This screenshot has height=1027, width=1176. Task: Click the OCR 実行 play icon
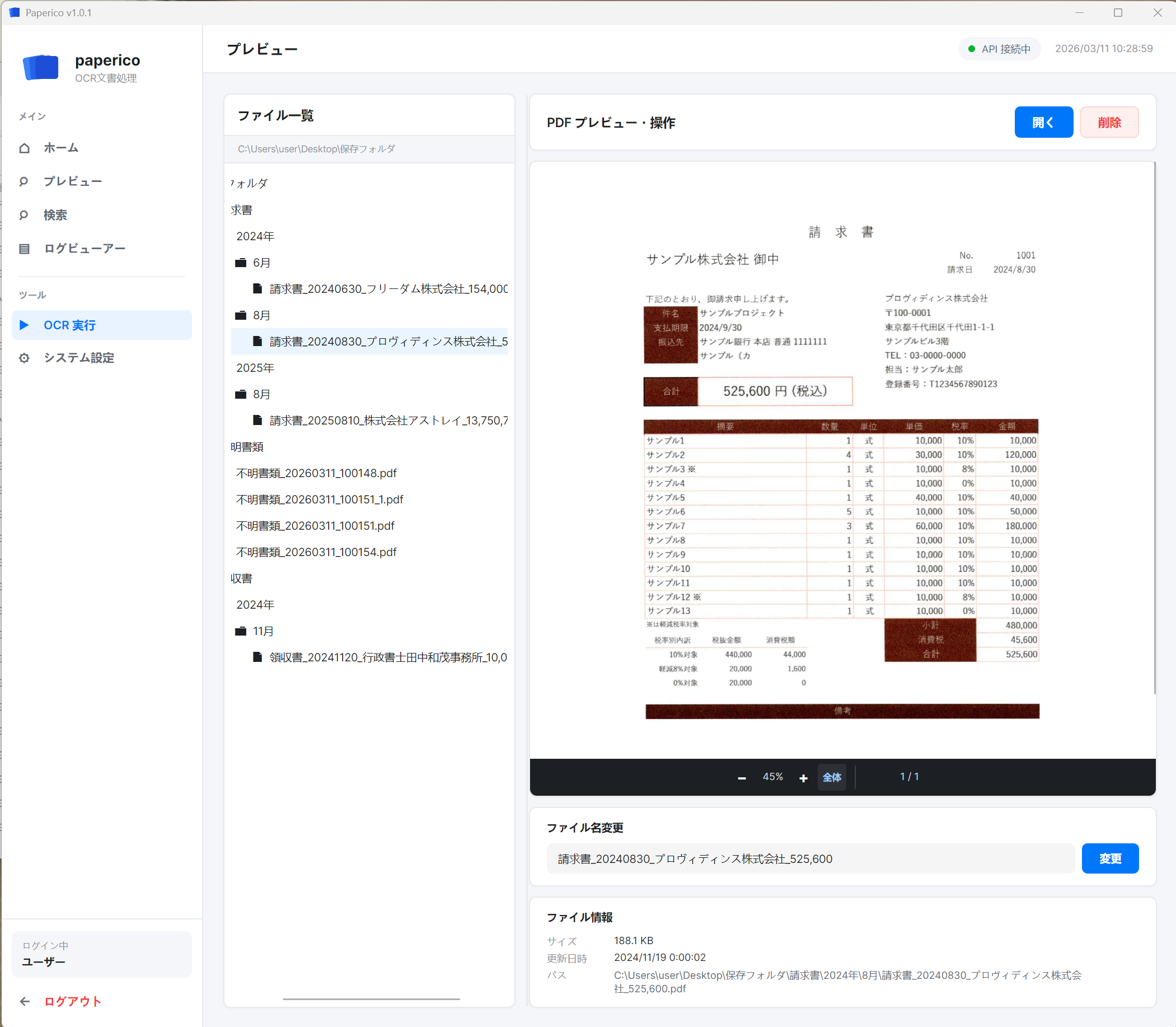click(24, 325)
